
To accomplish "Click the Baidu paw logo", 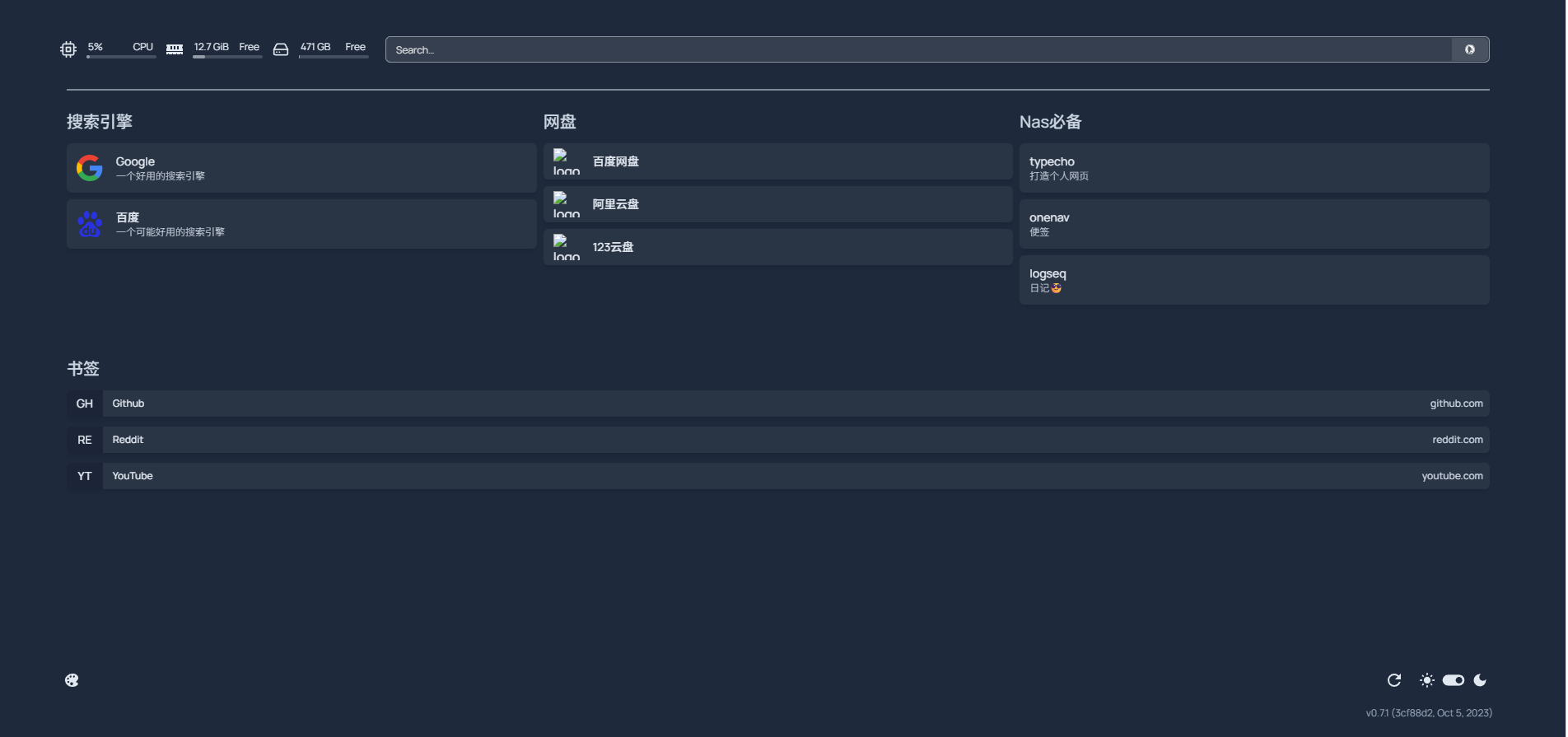I will (x=90, y=224).
